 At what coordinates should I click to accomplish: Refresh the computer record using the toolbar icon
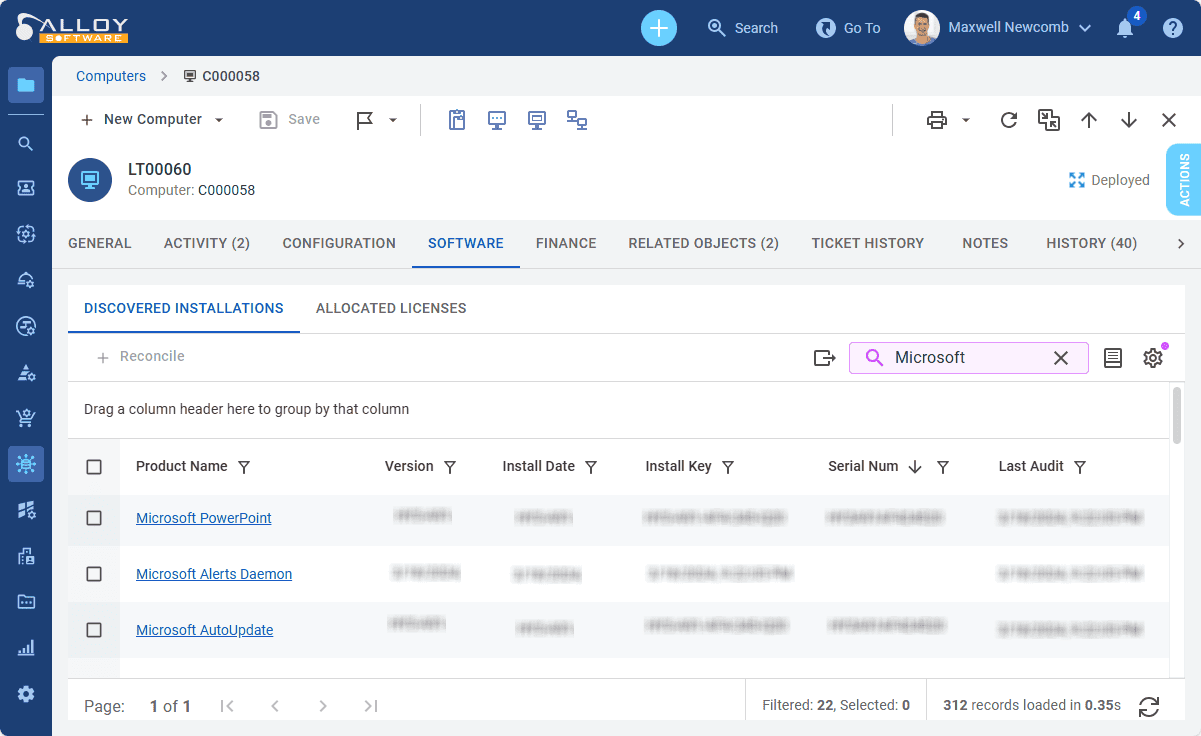1009,120
